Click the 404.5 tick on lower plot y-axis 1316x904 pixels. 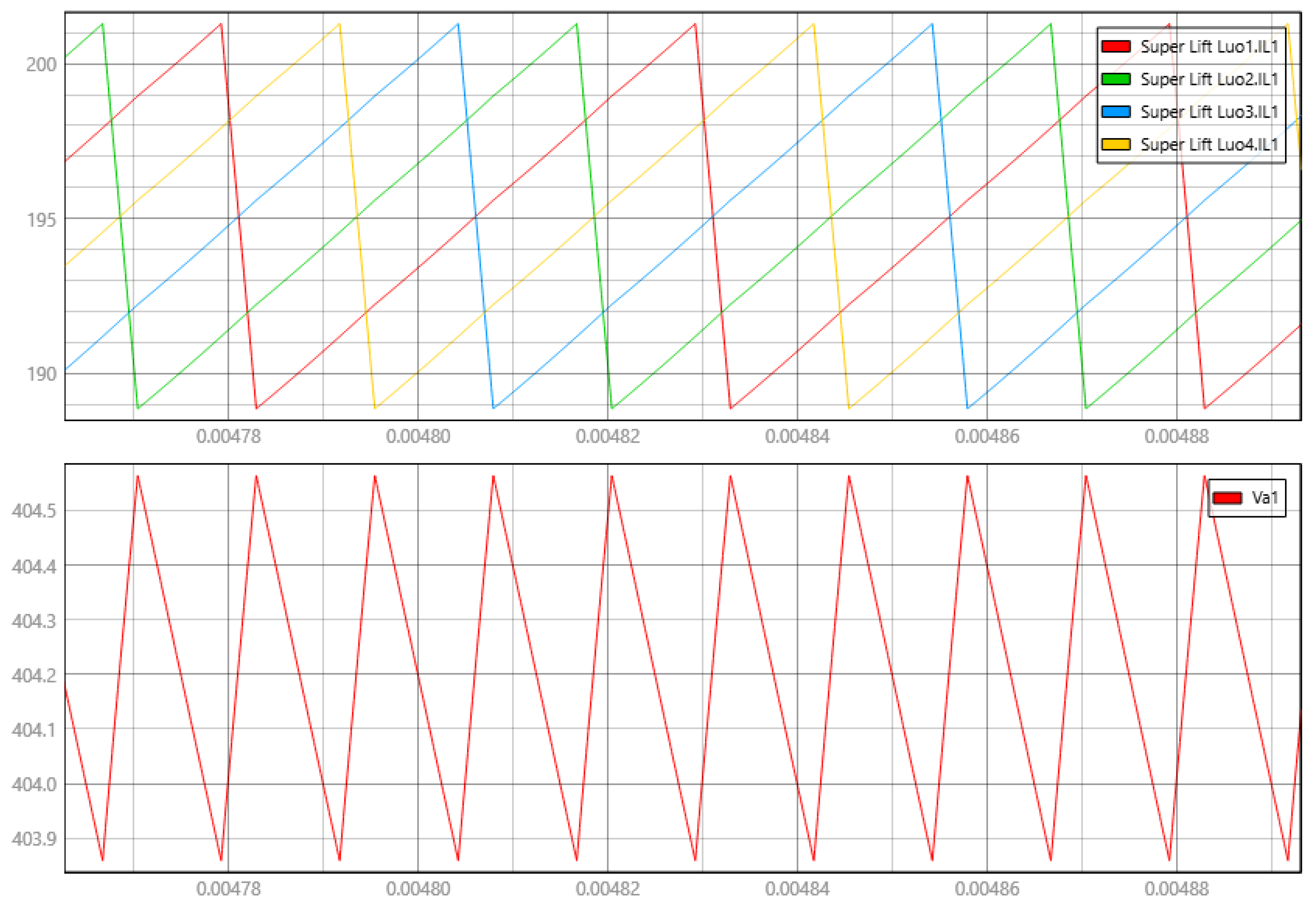pos(34,511)
